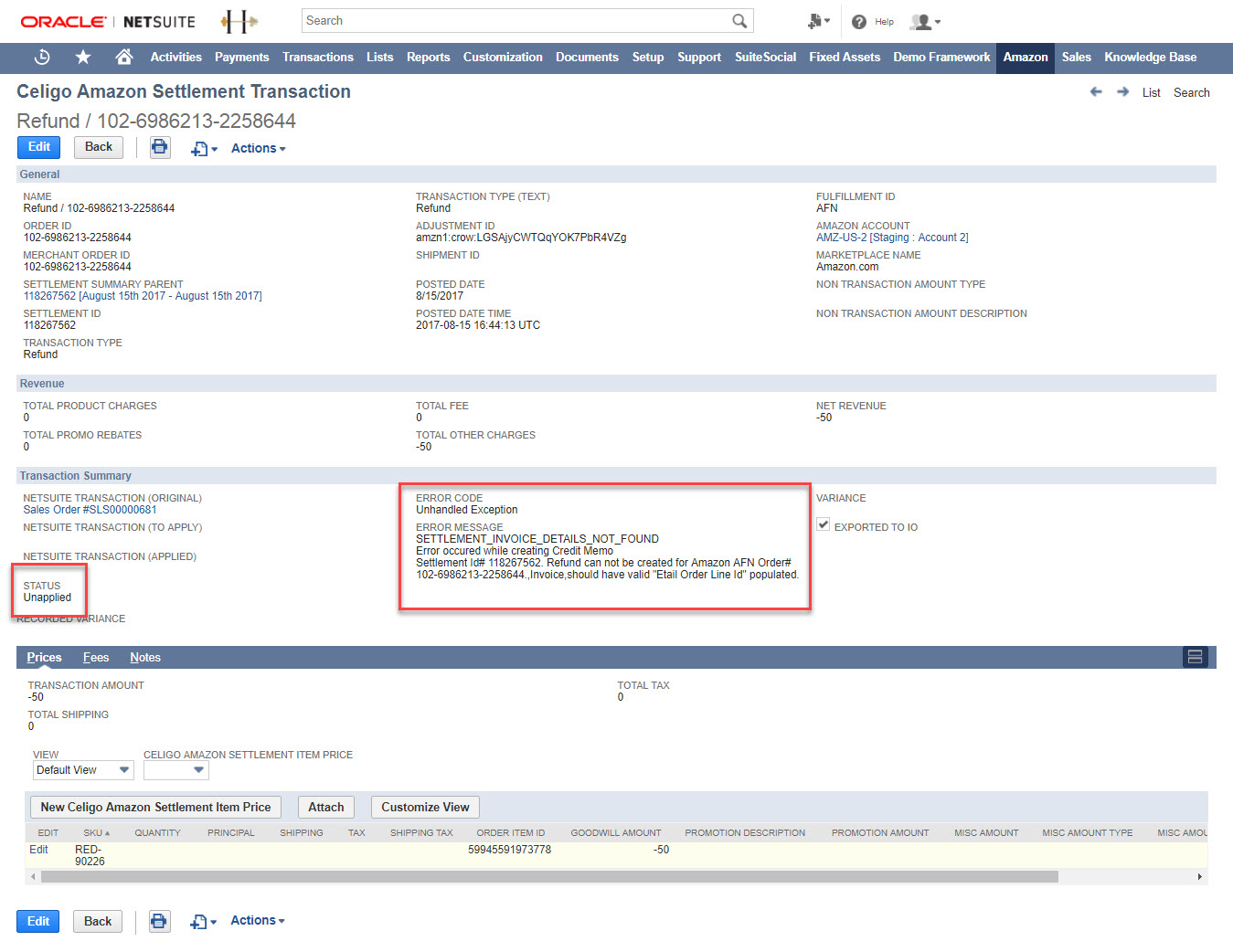Open the Documents menu
This screenshot has width=1233, height=952.
(587, 57)
